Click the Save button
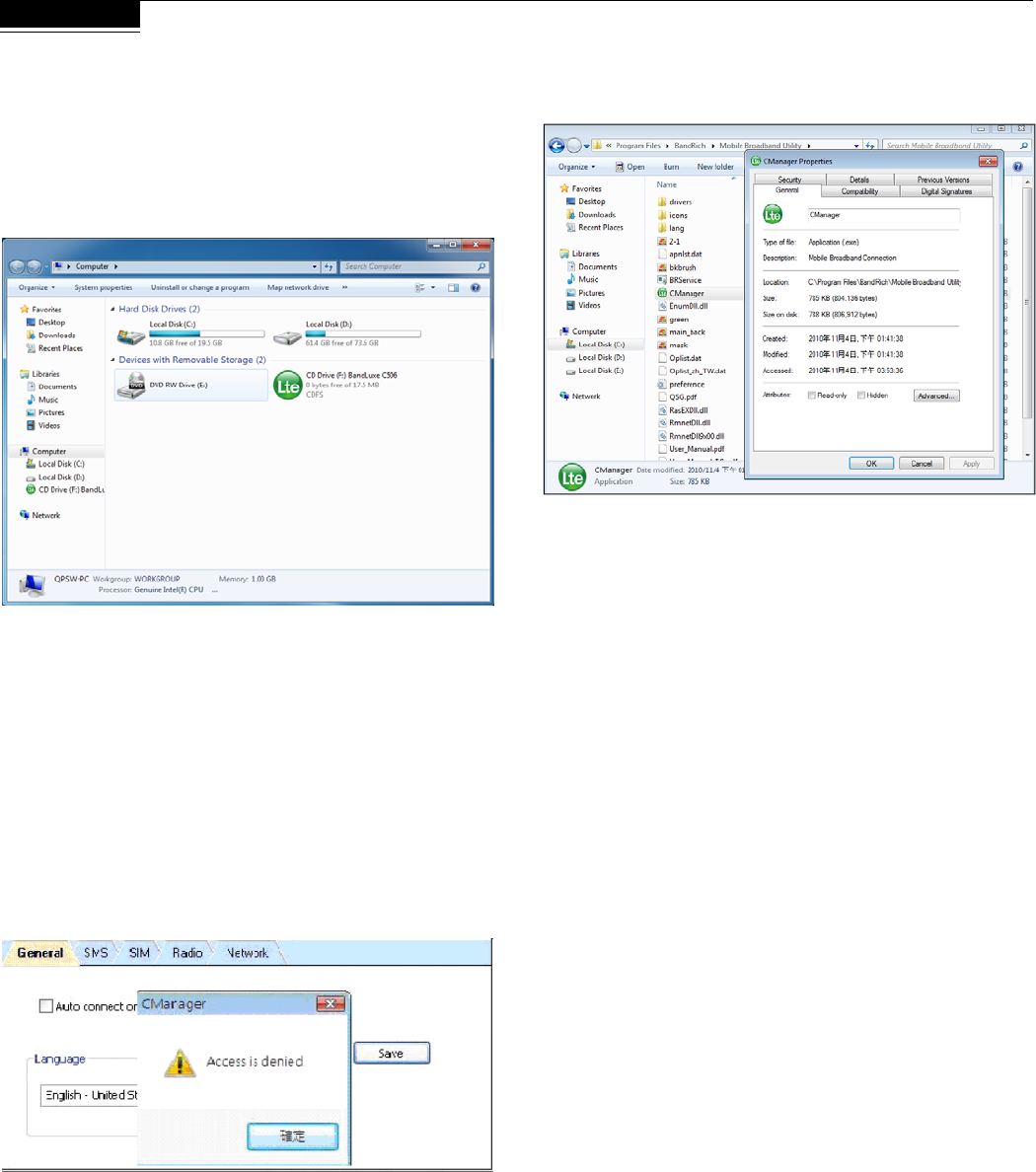Screen dimensions: 1036x1172 [392, 1054]
